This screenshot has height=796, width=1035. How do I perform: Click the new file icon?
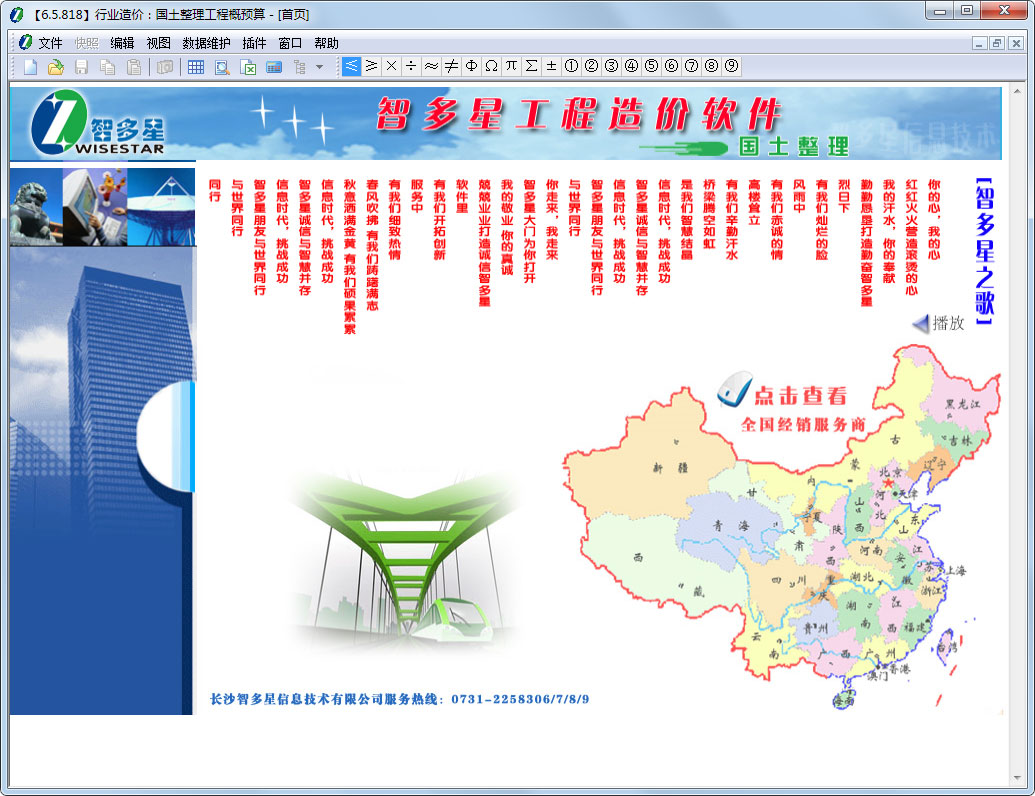click(x=31, y=67)
